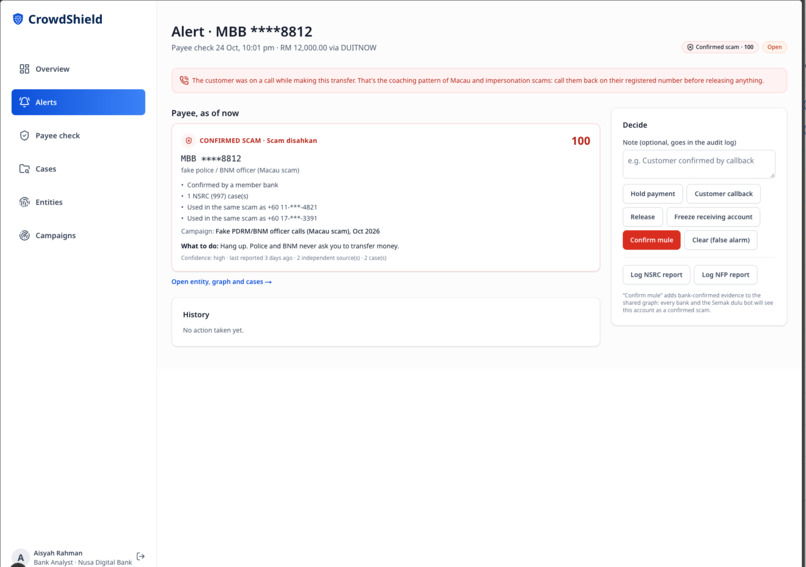This screenshot has width=806, height=567.
Task: Click the Confidence: high metadata line
Action: point(283,258)
